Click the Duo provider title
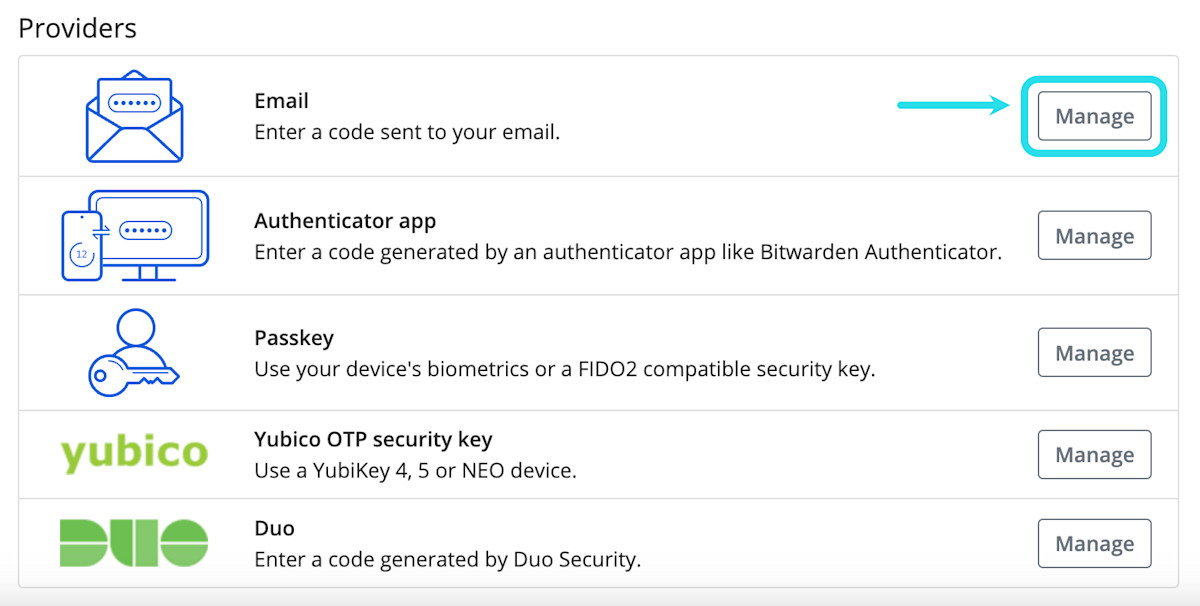1200x606 pixels. pyautogui.click(x=274, y=528)
